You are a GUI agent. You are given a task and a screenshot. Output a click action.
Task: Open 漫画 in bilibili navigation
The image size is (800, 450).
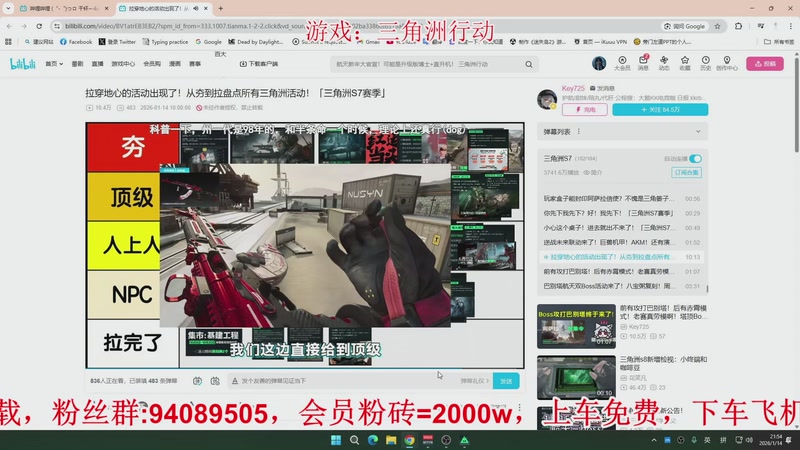174,64
